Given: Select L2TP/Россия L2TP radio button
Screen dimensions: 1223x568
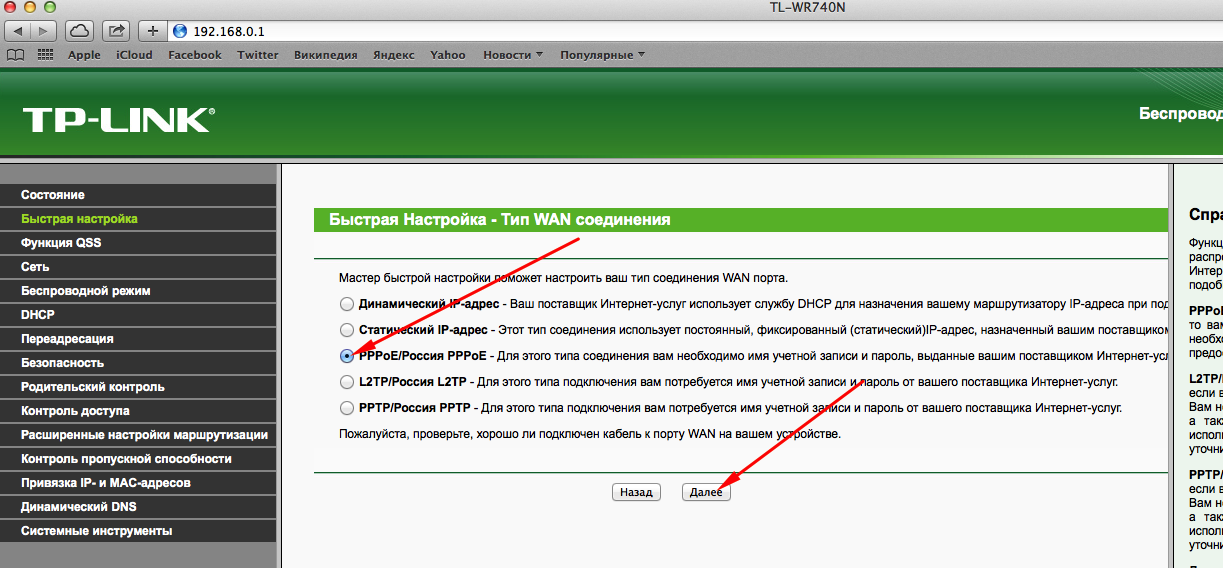Looking at the screenshot, I should point(346,381).
